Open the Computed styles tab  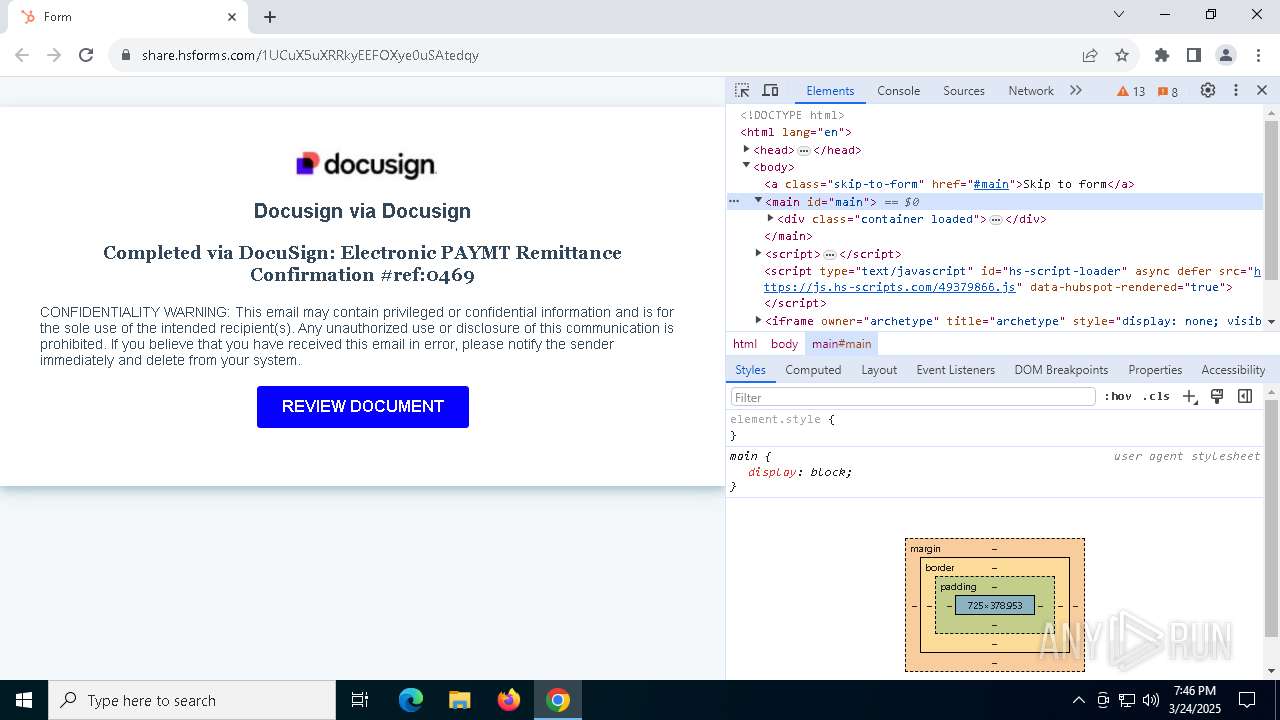click(813, 370)
